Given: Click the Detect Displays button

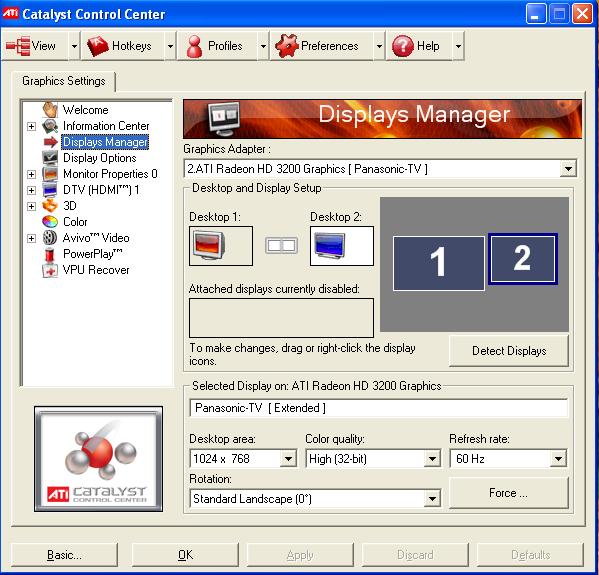Looking at the screenshot, I should click(509, 351).
